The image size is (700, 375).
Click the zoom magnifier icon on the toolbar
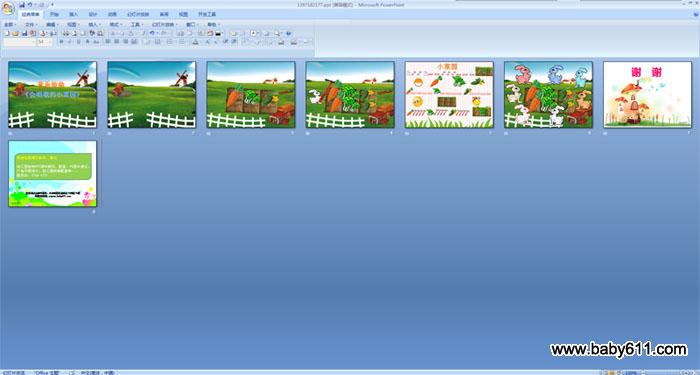click(277, 33)
